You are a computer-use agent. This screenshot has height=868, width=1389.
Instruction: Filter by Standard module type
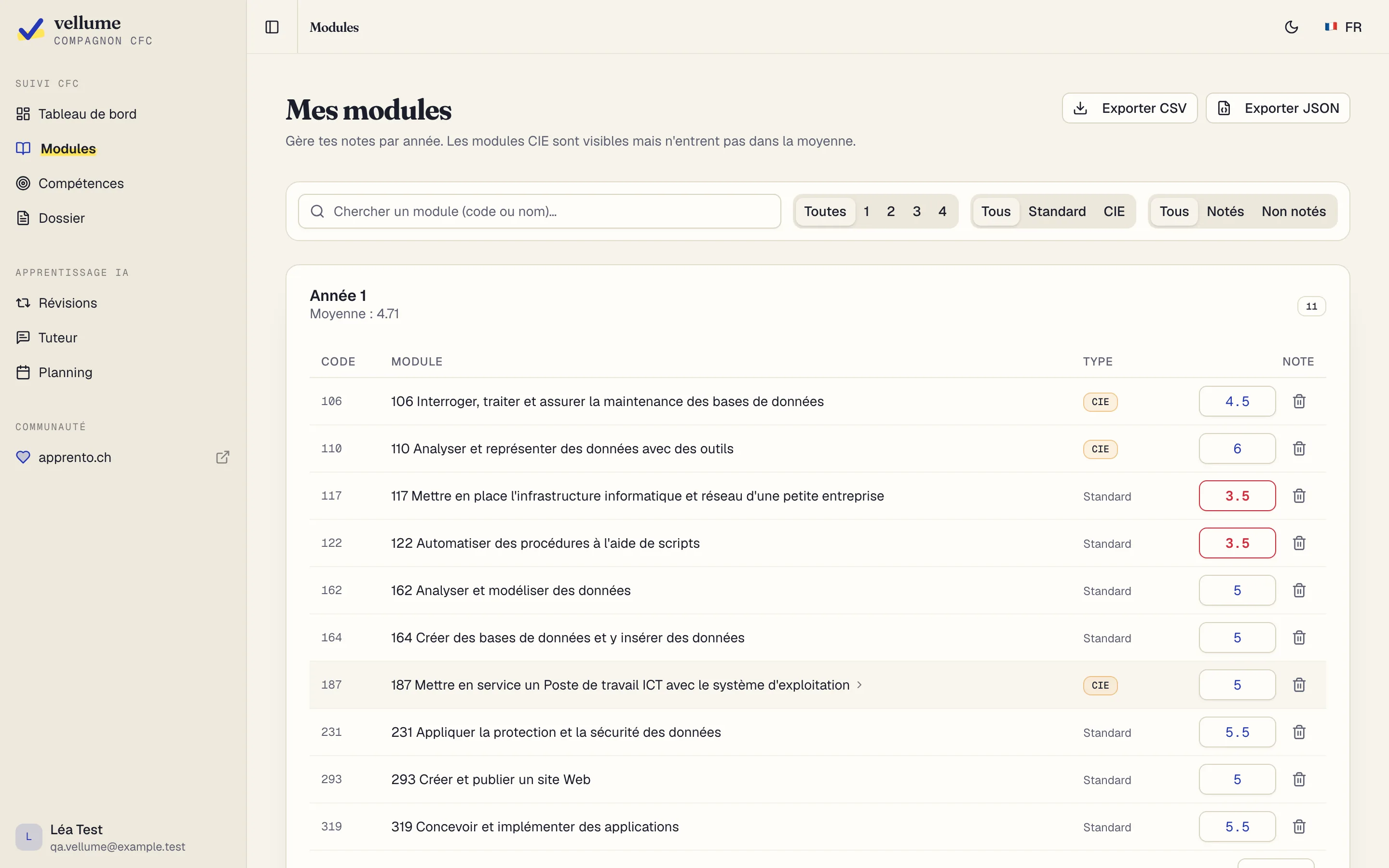tap(1057, 211)
